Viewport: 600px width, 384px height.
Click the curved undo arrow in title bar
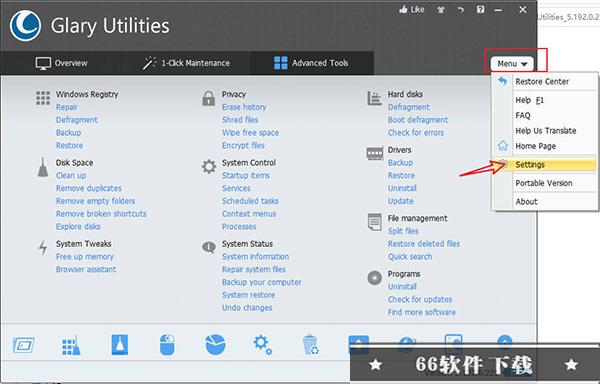point(460,10)
